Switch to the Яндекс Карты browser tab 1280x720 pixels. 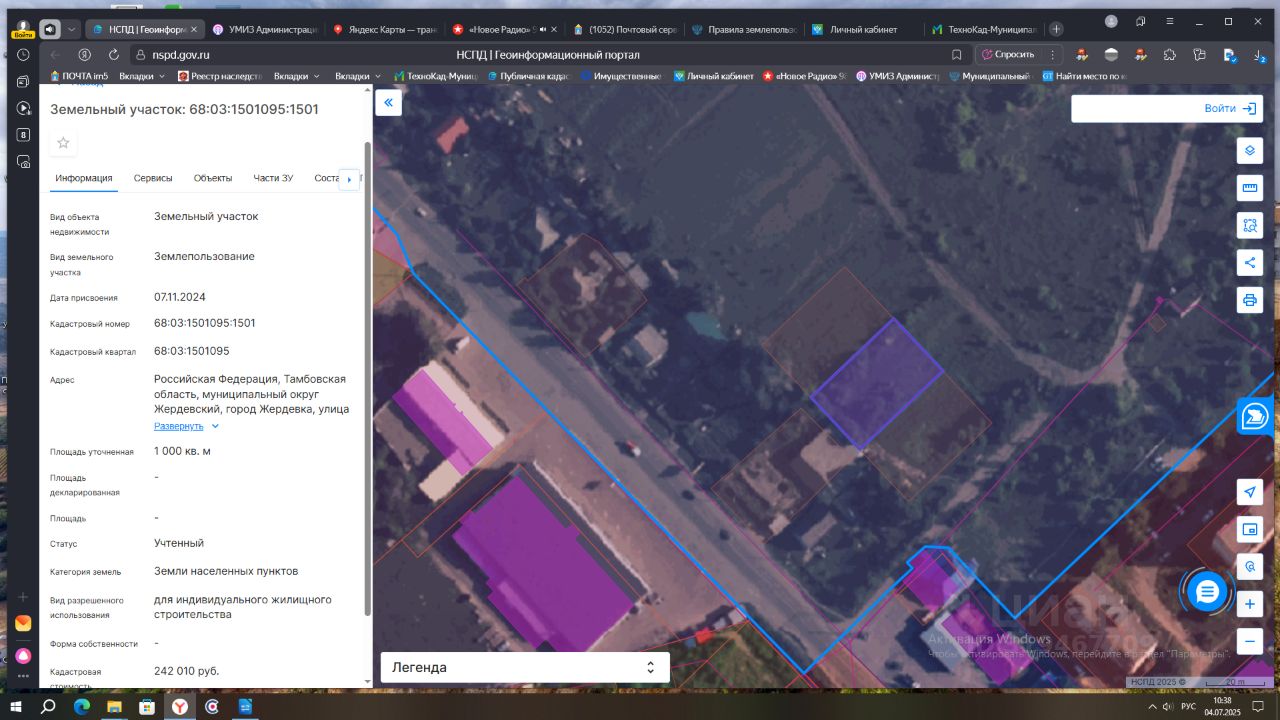coord(385,29)
